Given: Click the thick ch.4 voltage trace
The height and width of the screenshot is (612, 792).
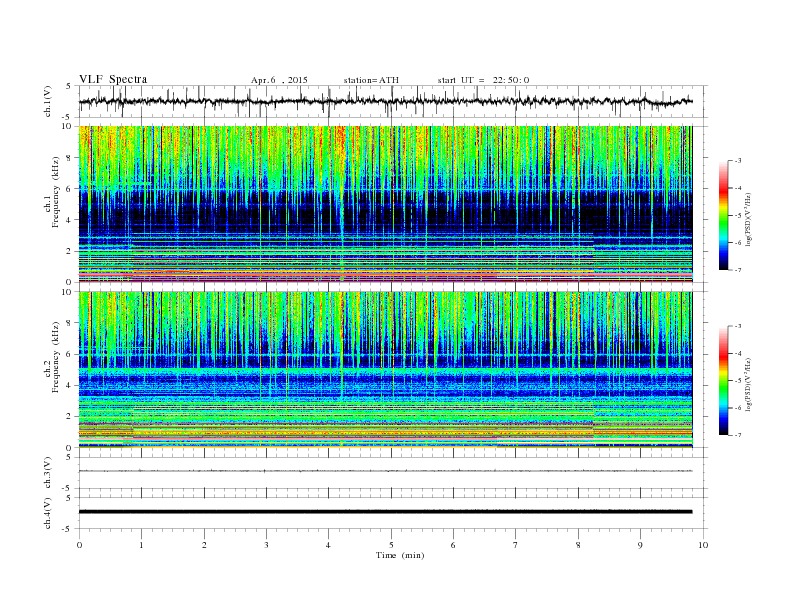Looking at the screenshot, I should [385, 512].
